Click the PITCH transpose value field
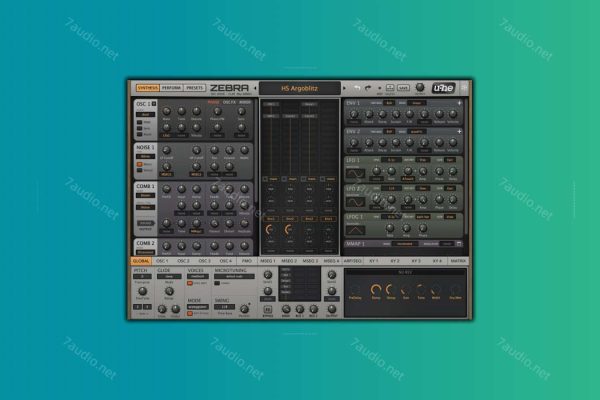The height and width of the screenshot is (400, 600). click(142, 276)
